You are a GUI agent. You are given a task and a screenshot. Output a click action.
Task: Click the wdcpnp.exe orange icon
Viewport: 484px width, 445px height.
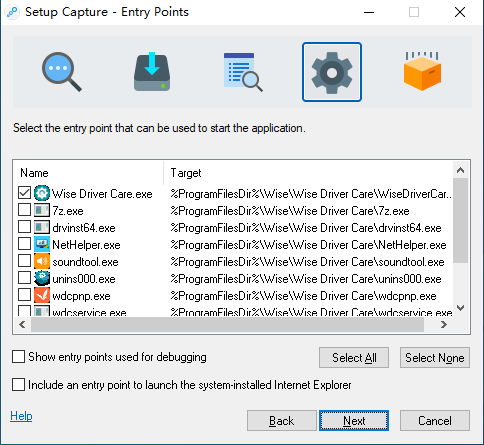pyautogui.click(x=42, y=295)
